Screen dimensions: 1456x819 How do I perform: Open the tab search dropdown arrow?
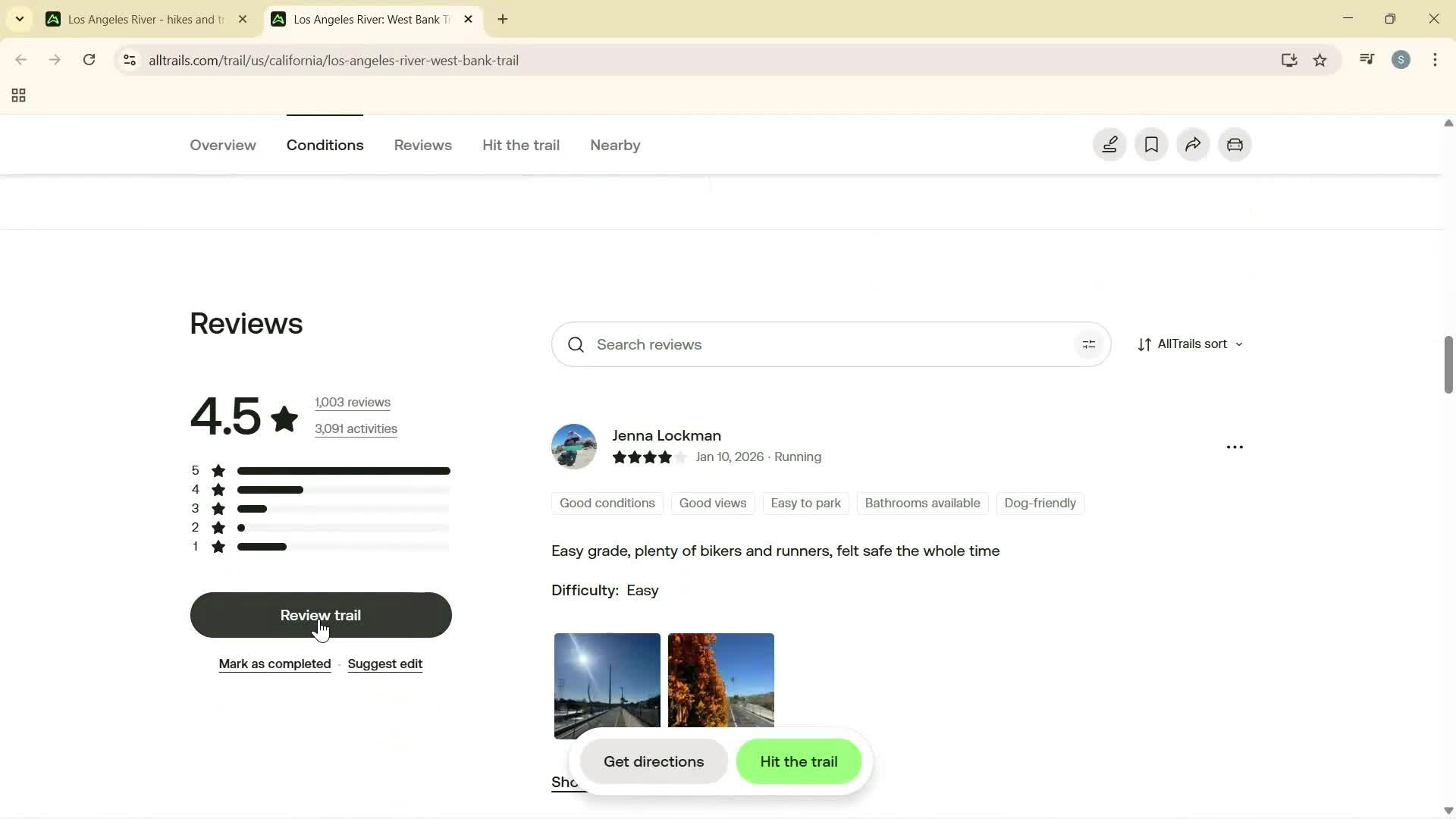20,19
